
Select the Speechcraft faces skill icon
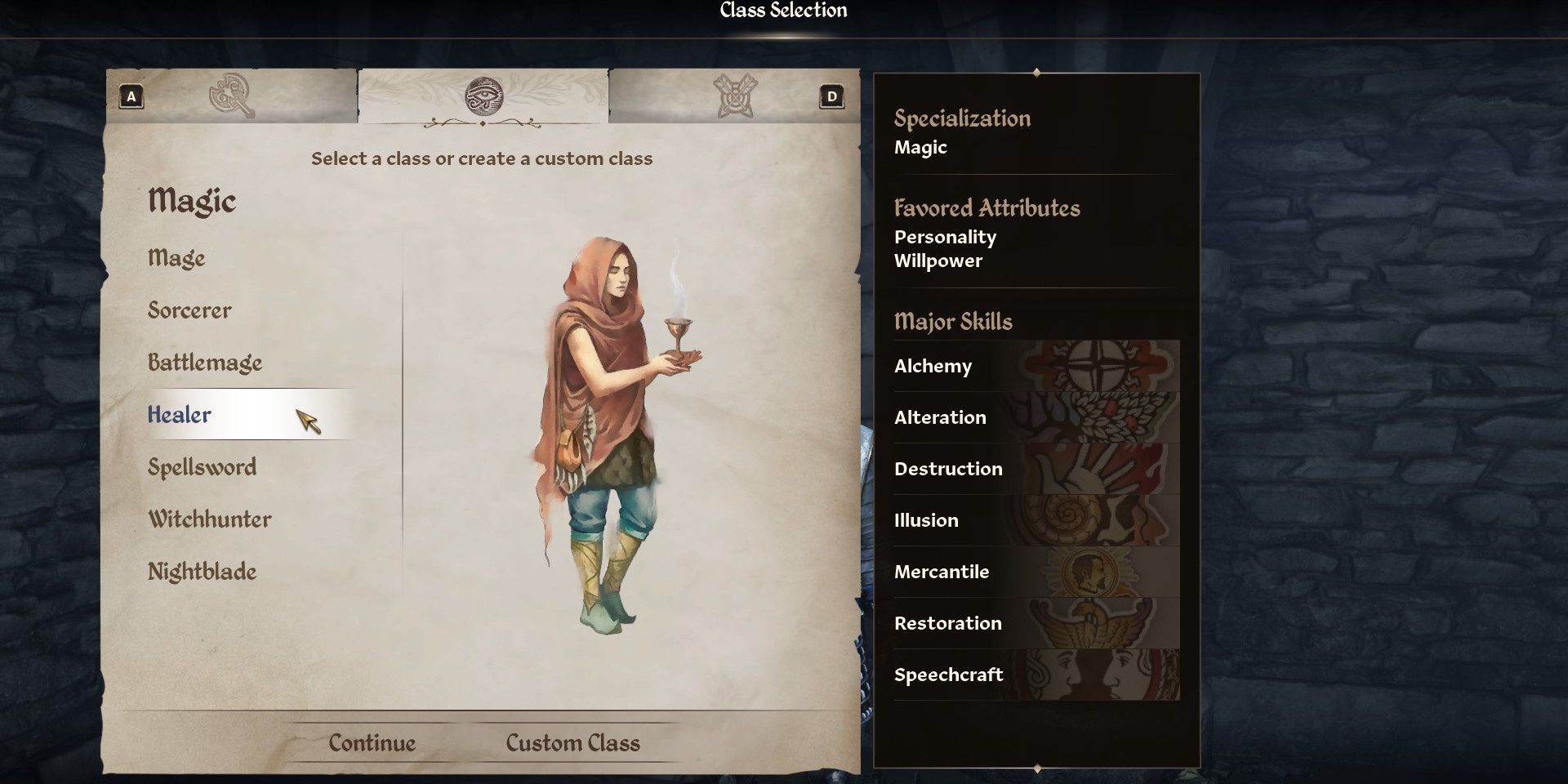[x=1094, y=675]
